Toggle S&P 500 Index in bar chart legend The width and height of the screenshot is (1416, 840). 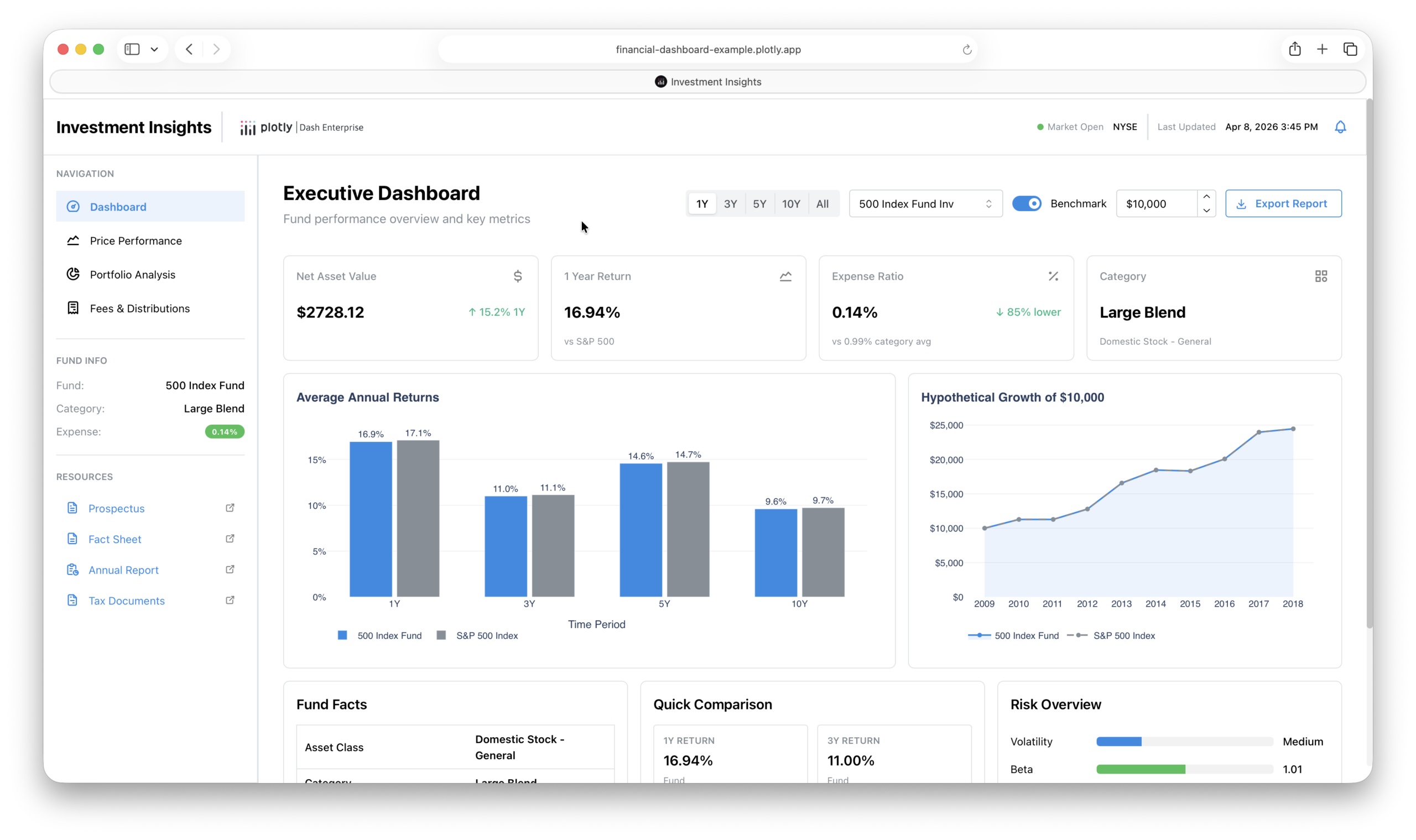(x=477, y=635)
